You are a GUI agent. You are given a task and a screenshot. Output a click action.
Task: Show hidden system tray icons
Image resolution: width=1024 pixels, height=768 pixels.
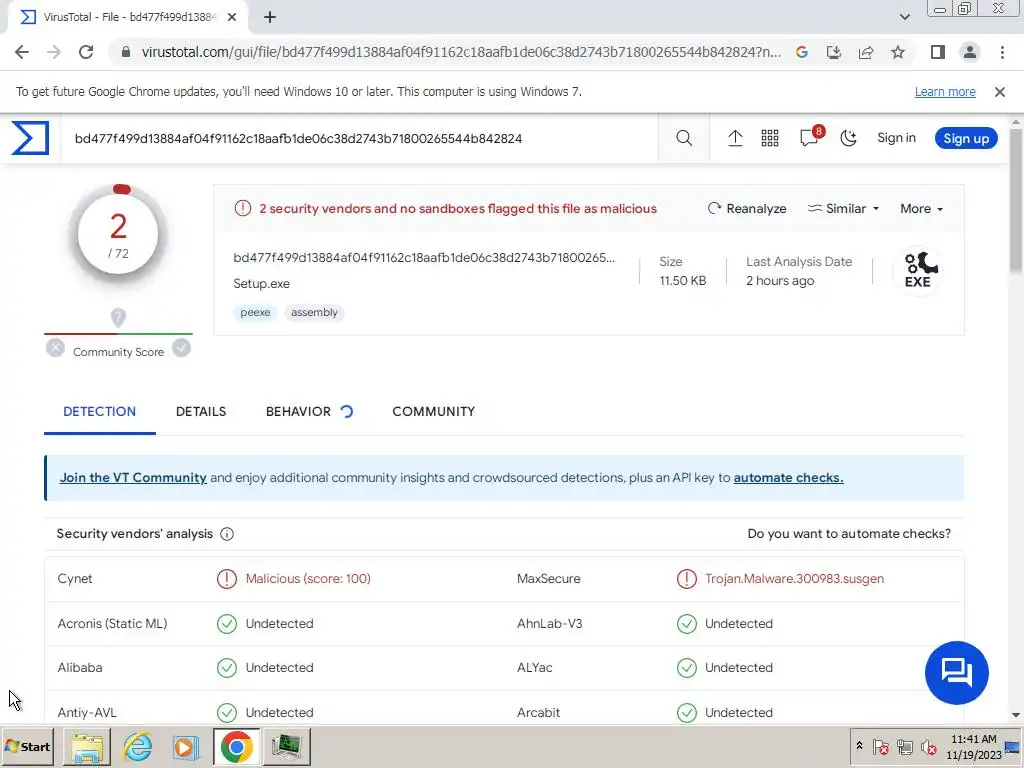point(859,746)
